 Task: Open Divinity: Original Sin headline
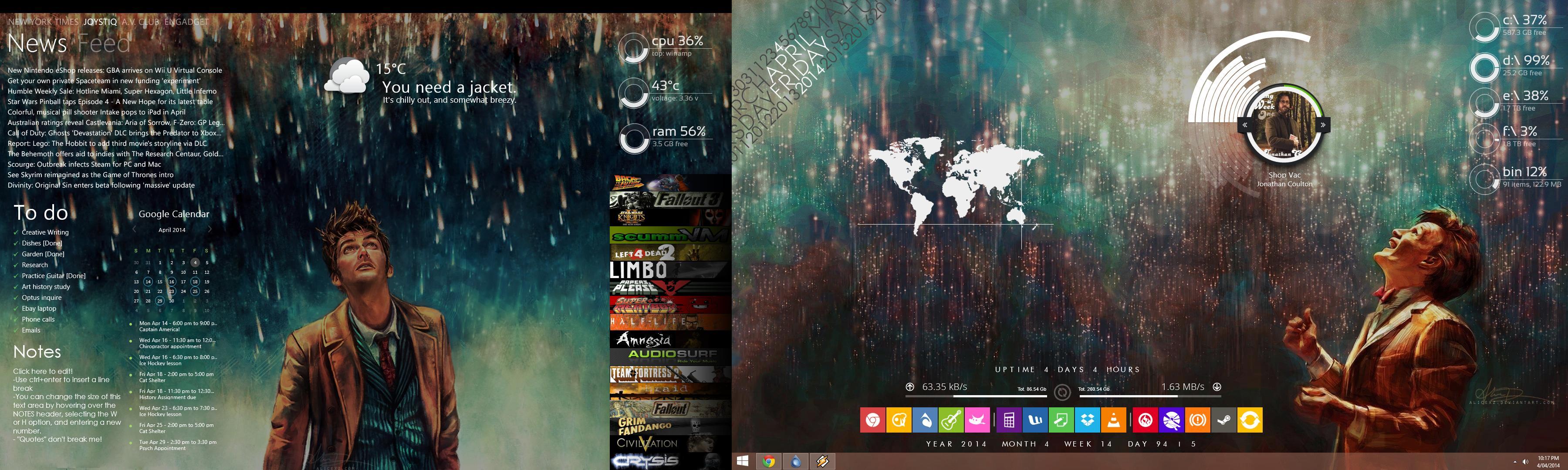101,185
